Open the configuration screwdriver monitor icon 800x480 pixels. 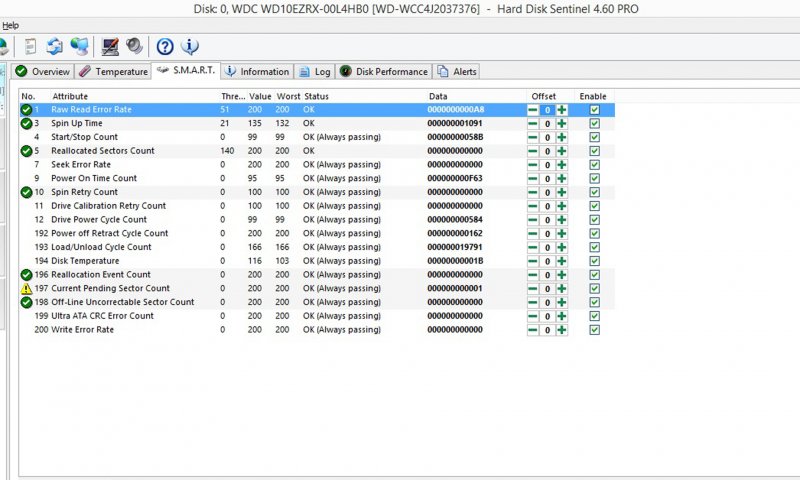click(110, 46)
